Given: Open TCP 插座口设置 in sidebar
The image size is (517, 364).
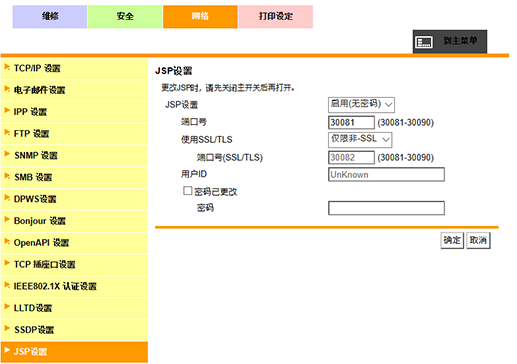Looking at the screenshot, I should point(74,265).
